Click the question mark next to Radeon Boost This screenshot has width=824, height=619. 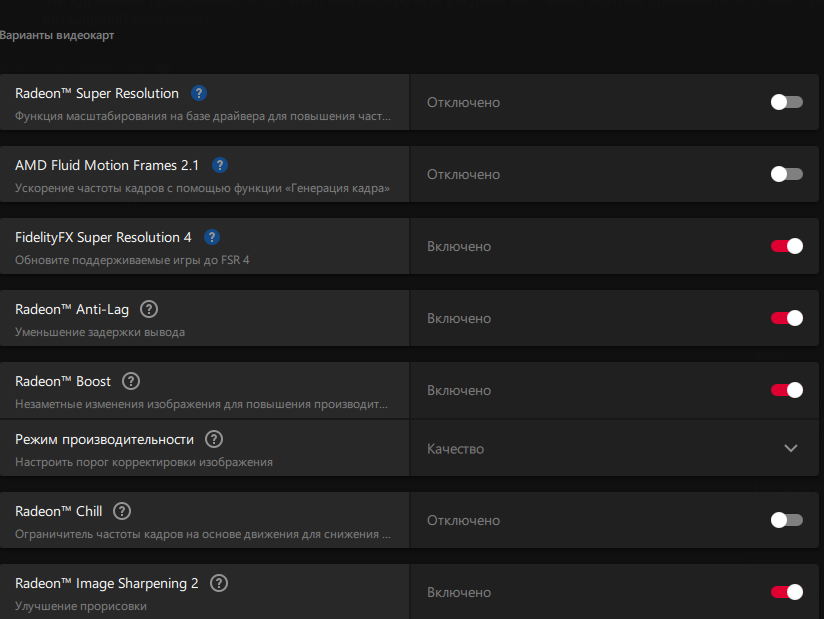click(131, 381)
